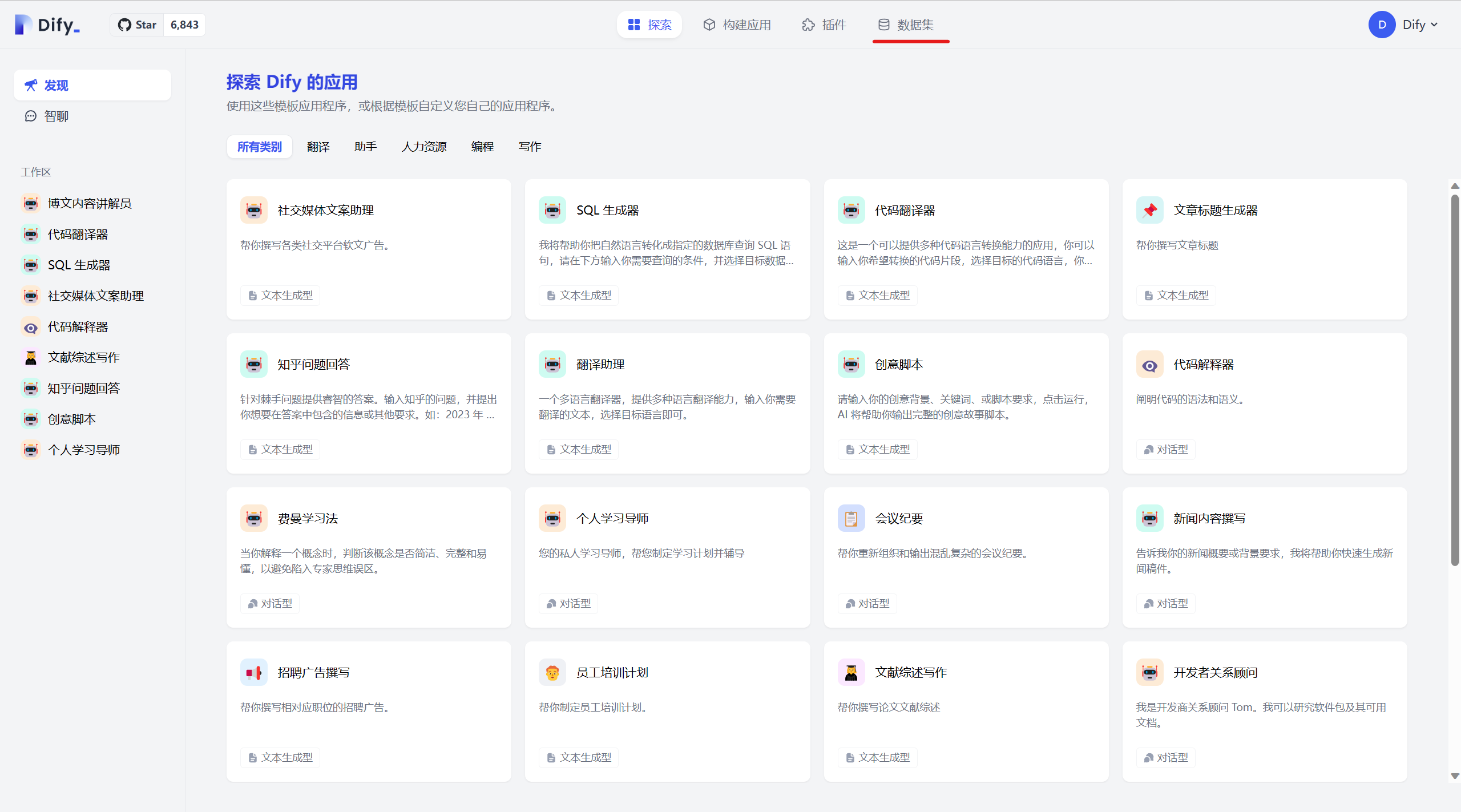The height and width of the screenshot is (812, 1461).
Task: Click the pushpin icon of 文章标题生成器 card
Action: point(1149,210)
